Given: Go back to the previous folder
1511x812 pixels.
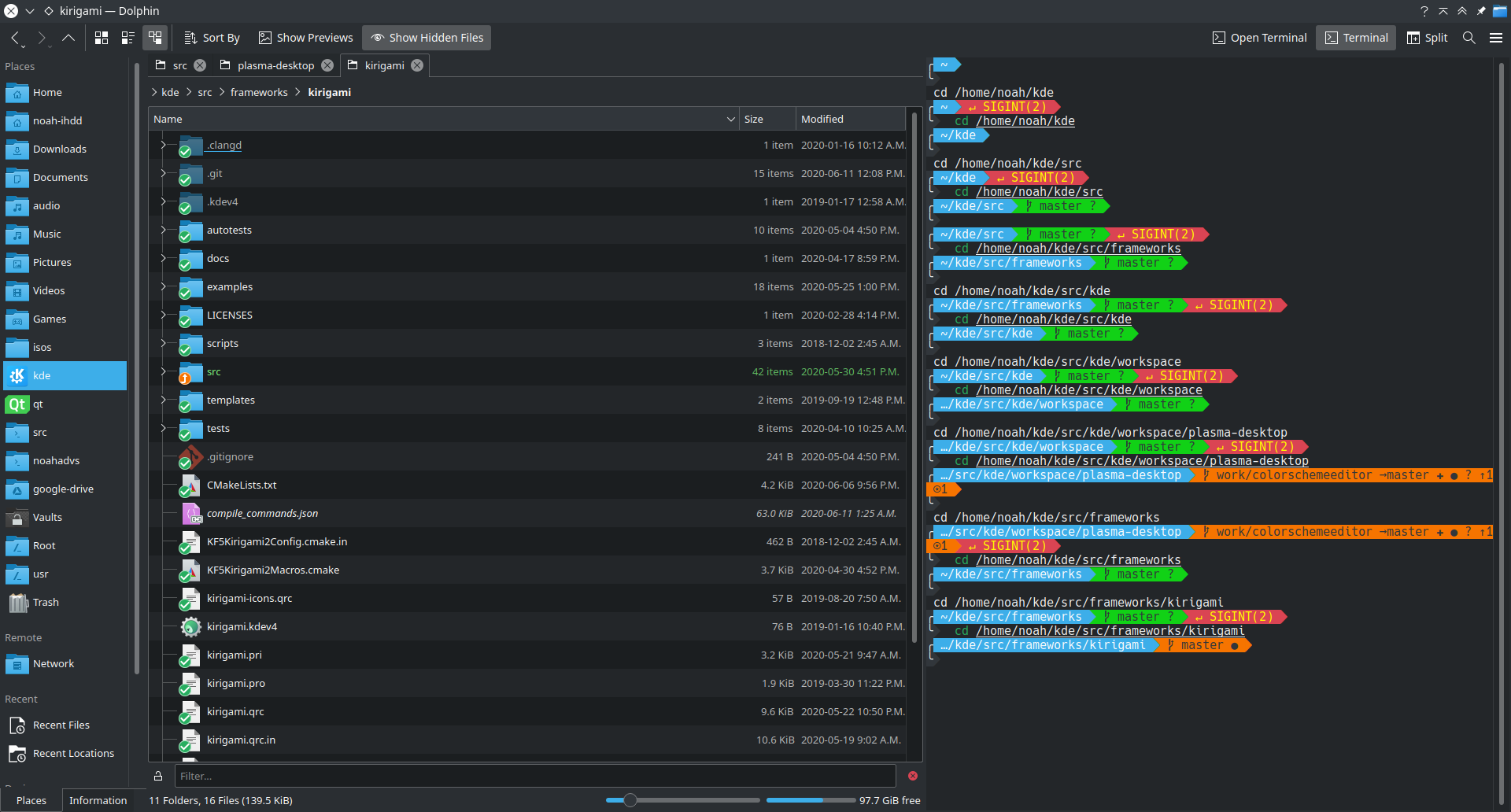Looking at the screenshot, I should click(x=16, y=38).
